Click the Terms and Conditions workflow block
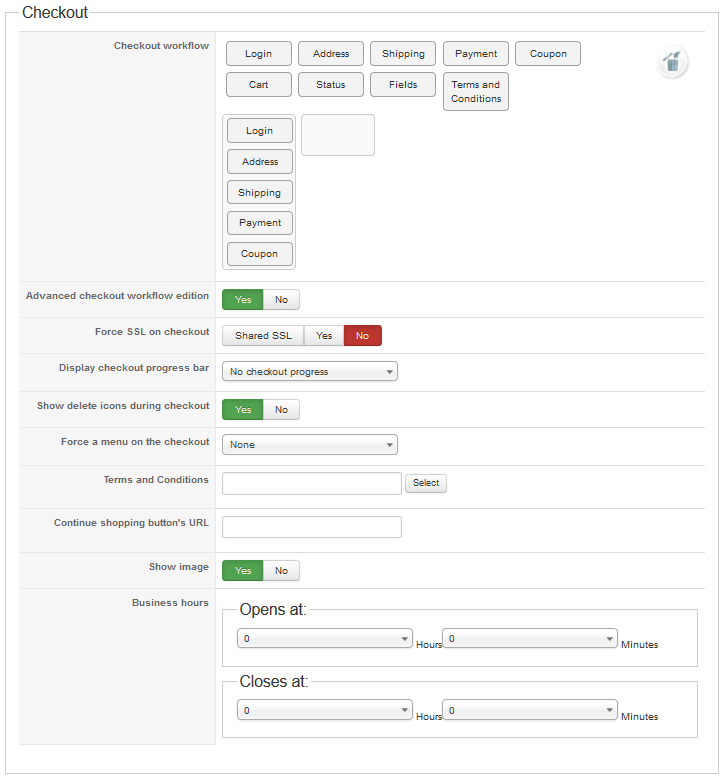 (476, 92)
